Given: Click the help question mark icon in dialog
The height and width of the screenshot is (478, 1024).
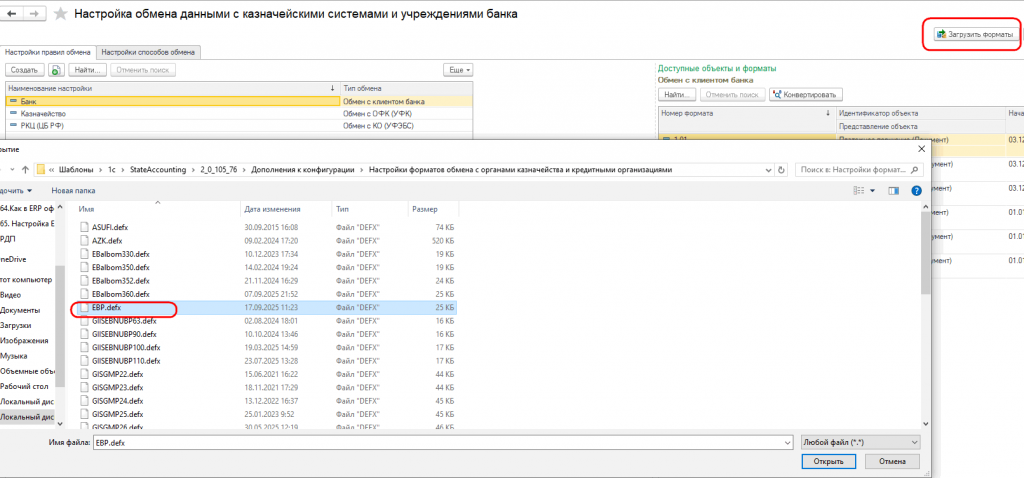Looking at the screenshot, I should (x=916, y=191).
